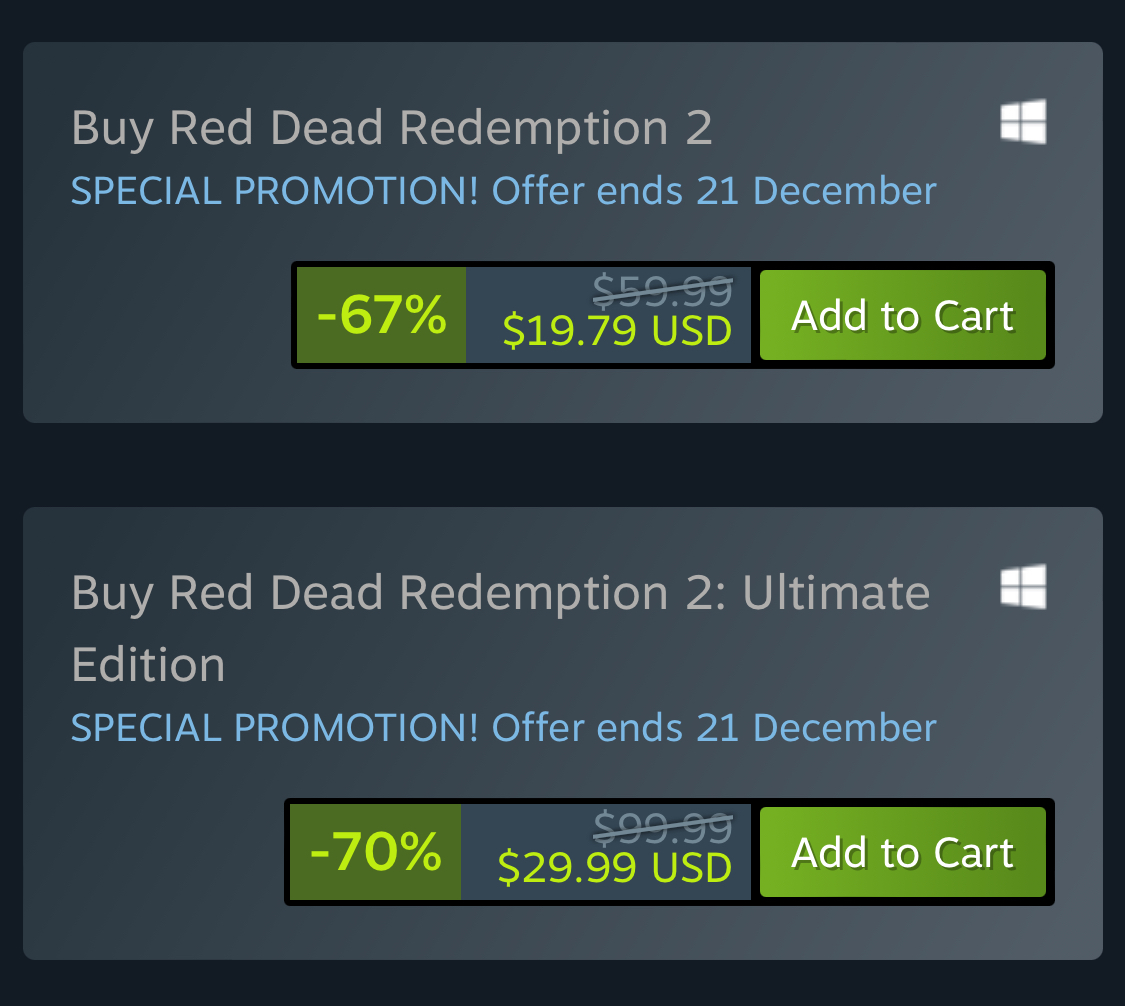Viewport: 1125px width, 1006px height.
Task: Click empty area left of the -67% badge
Action: tap(160, 315)
